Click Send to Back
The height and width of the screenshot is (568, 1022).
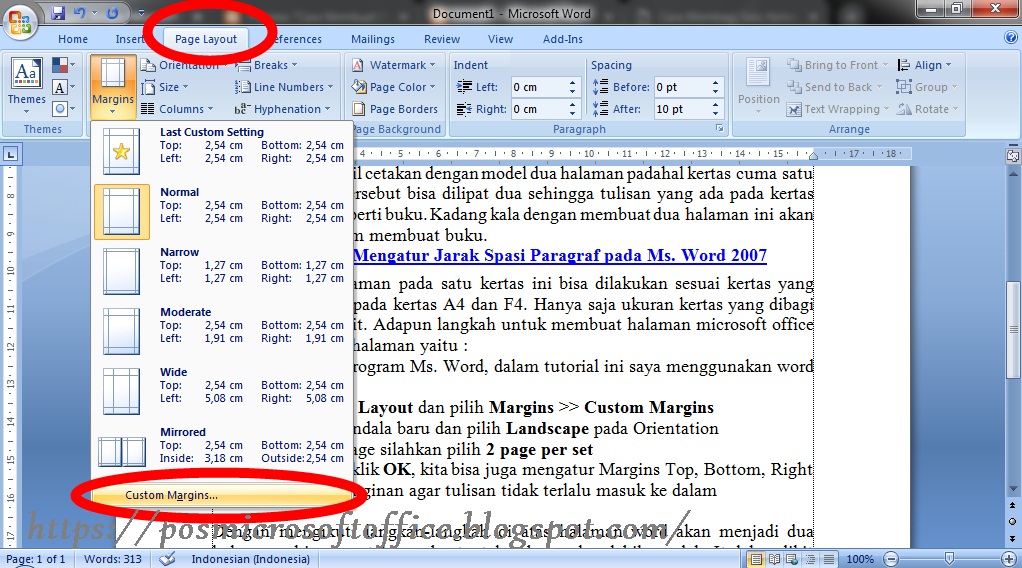click(834, 87)
